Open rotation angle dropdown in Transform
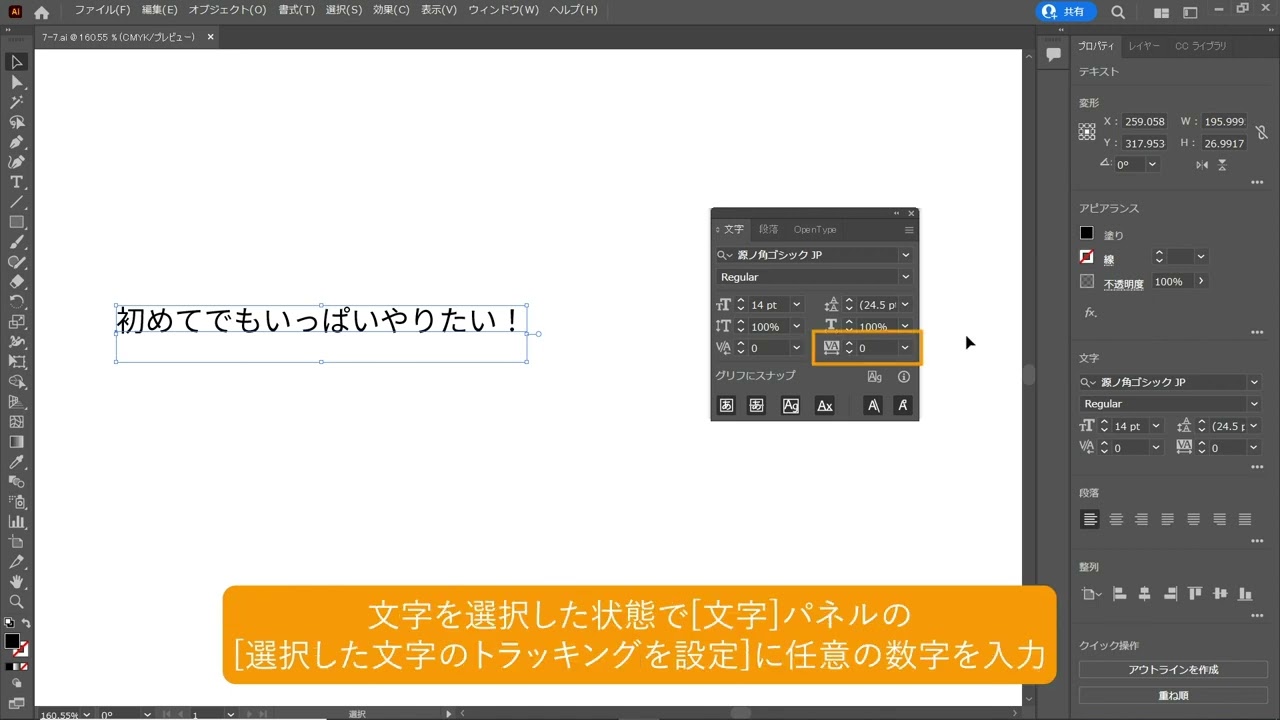Image resolution: width=1280 pixels, height=720 pixels. 1152,164
